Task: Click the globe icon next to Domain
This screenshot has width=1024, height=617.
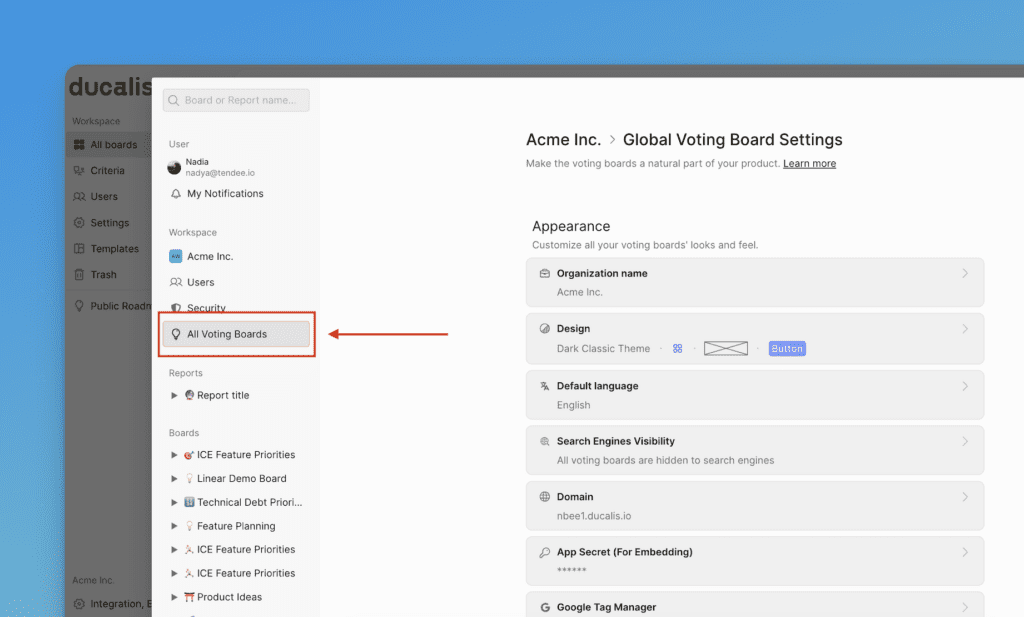Action: point(545,497)
